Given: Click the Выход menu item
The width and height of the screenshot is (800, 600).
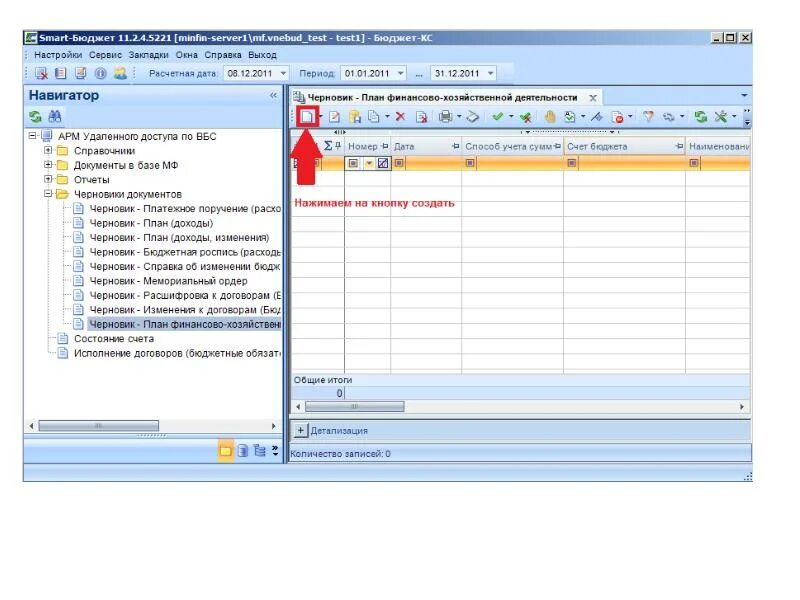Looking at the screenshot, I should click(x=262, y=55).
